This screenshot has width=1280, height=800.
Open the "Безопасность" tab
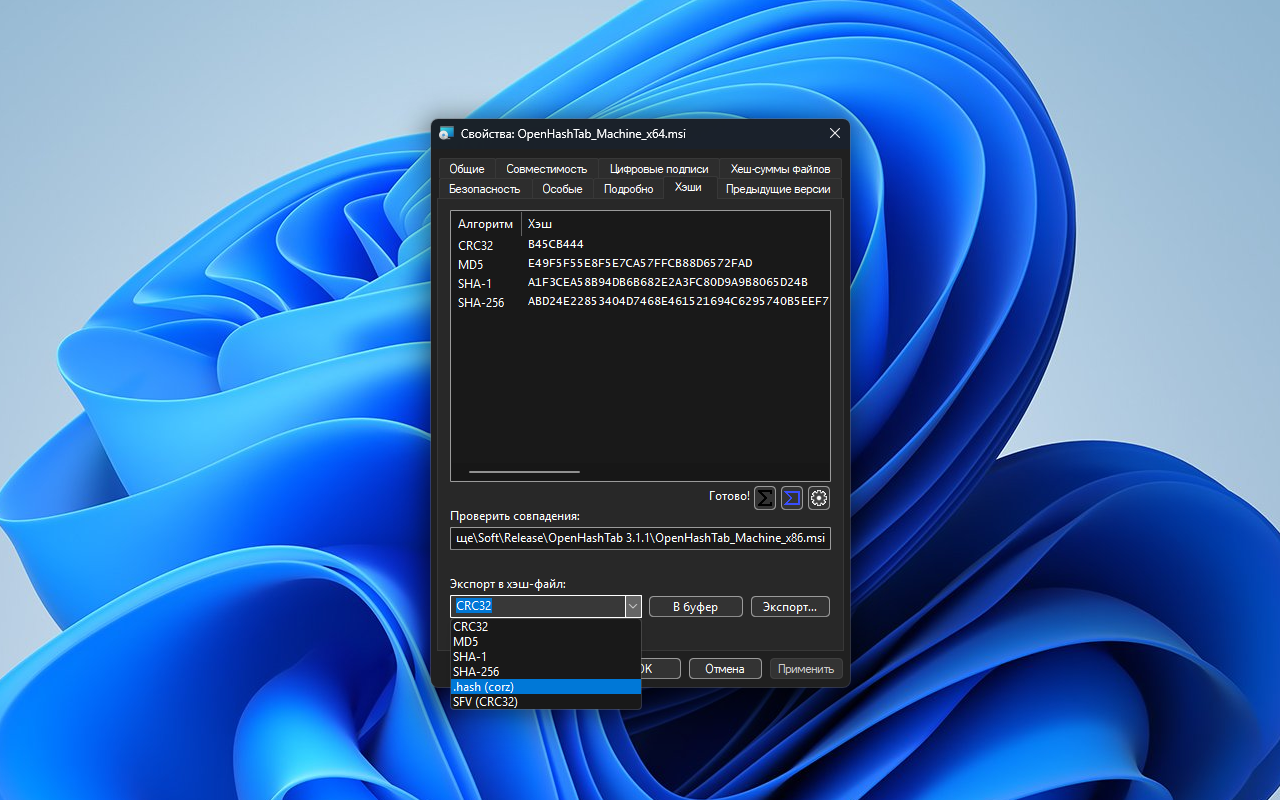(484, 189)
